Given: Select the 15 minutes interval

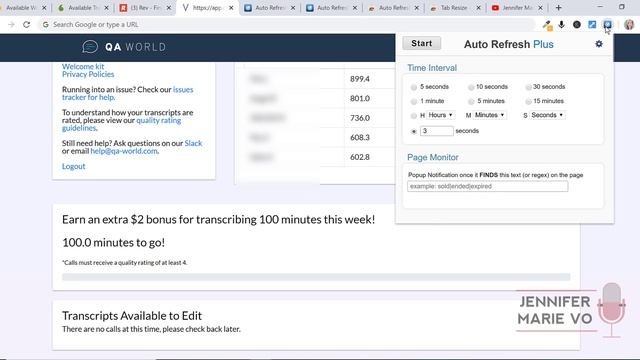Looking at the screenshot, I should [x=528, y=101].
